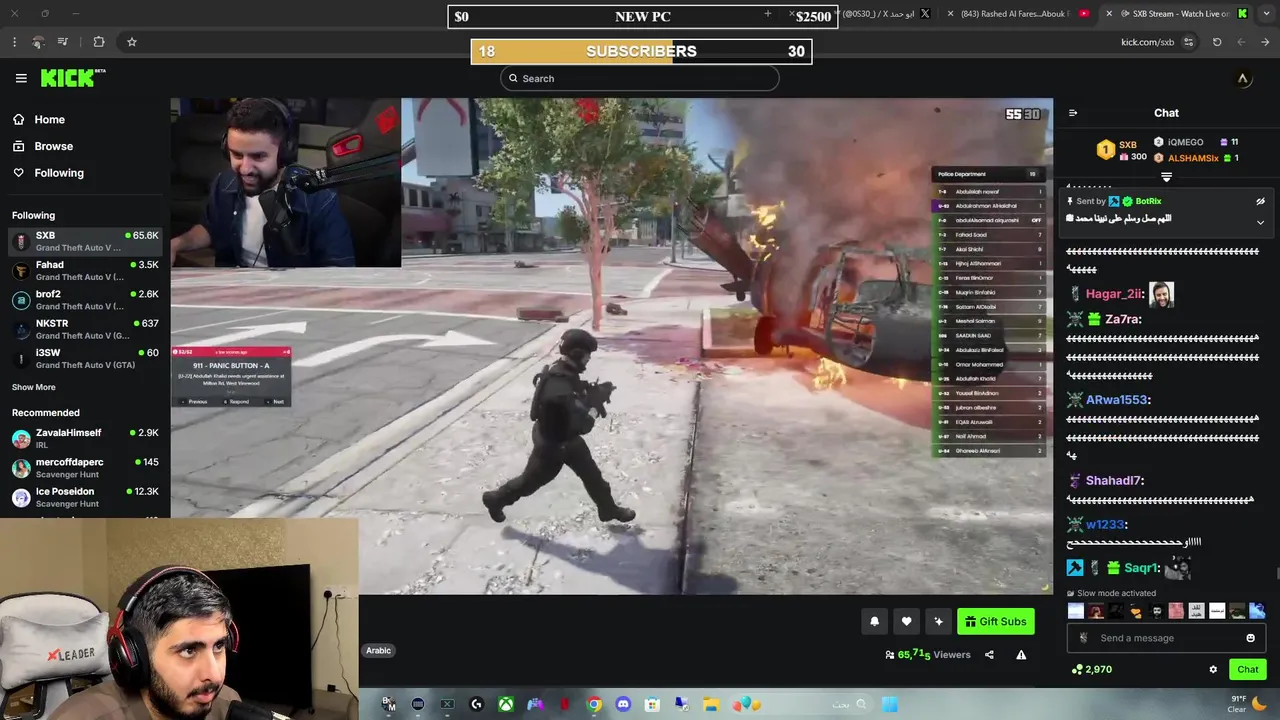Open the i3SW channel in sidebar
This screenshot has width=1280, height=720.
(x=85, y=358)
